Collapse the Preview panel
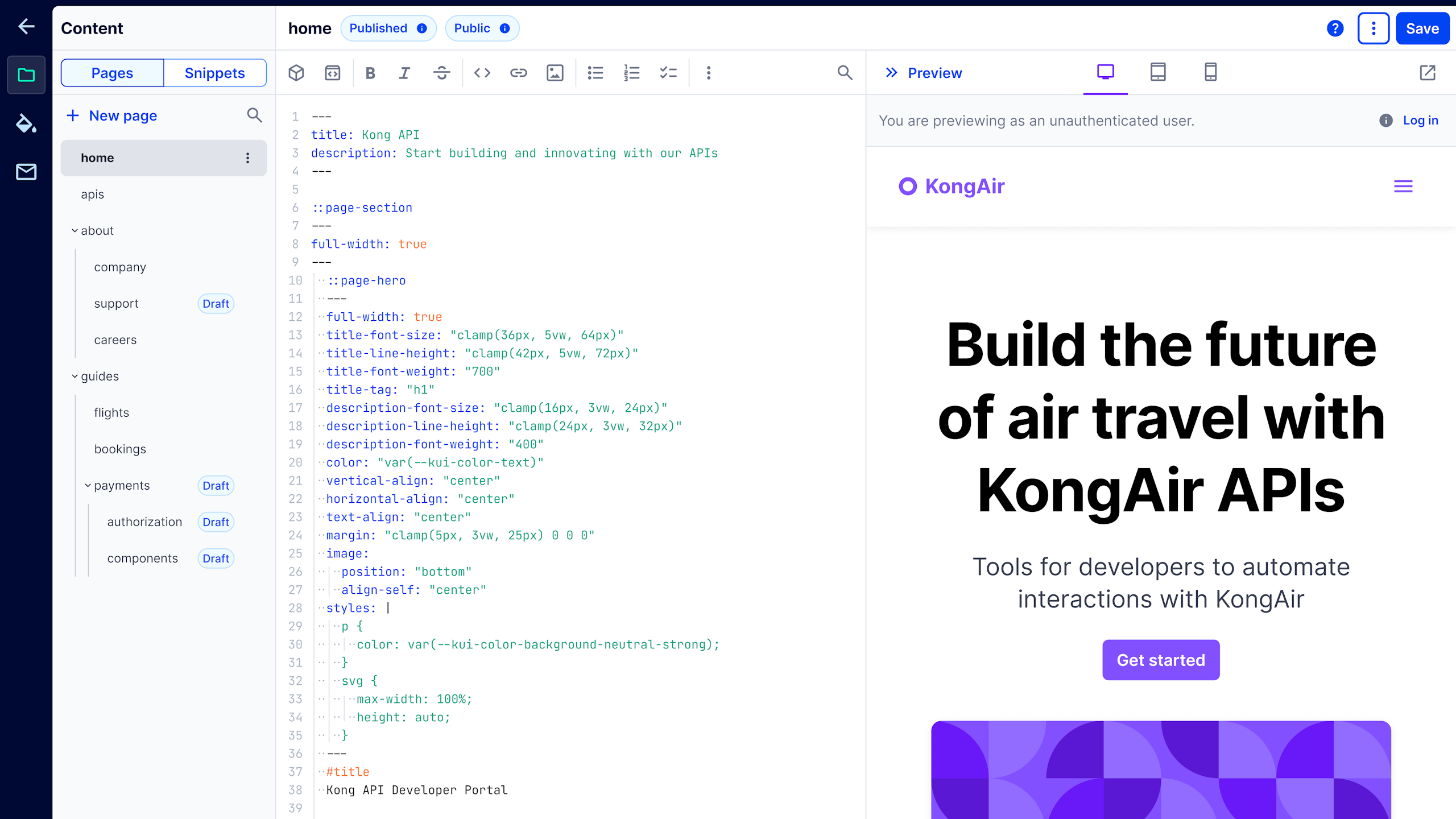This screenshot has height=819, width=1456. coord(892,73)
